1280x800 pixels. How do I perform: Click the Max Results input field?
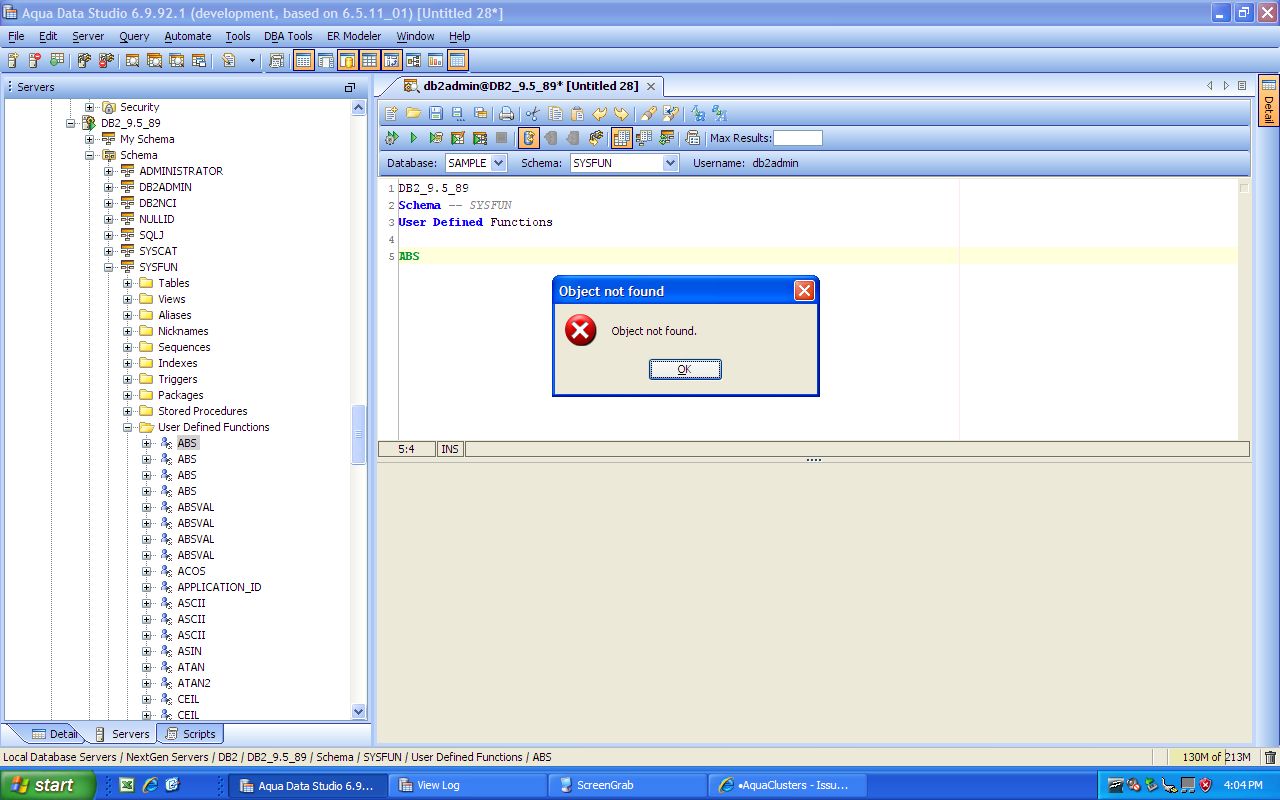click(798, 138)
